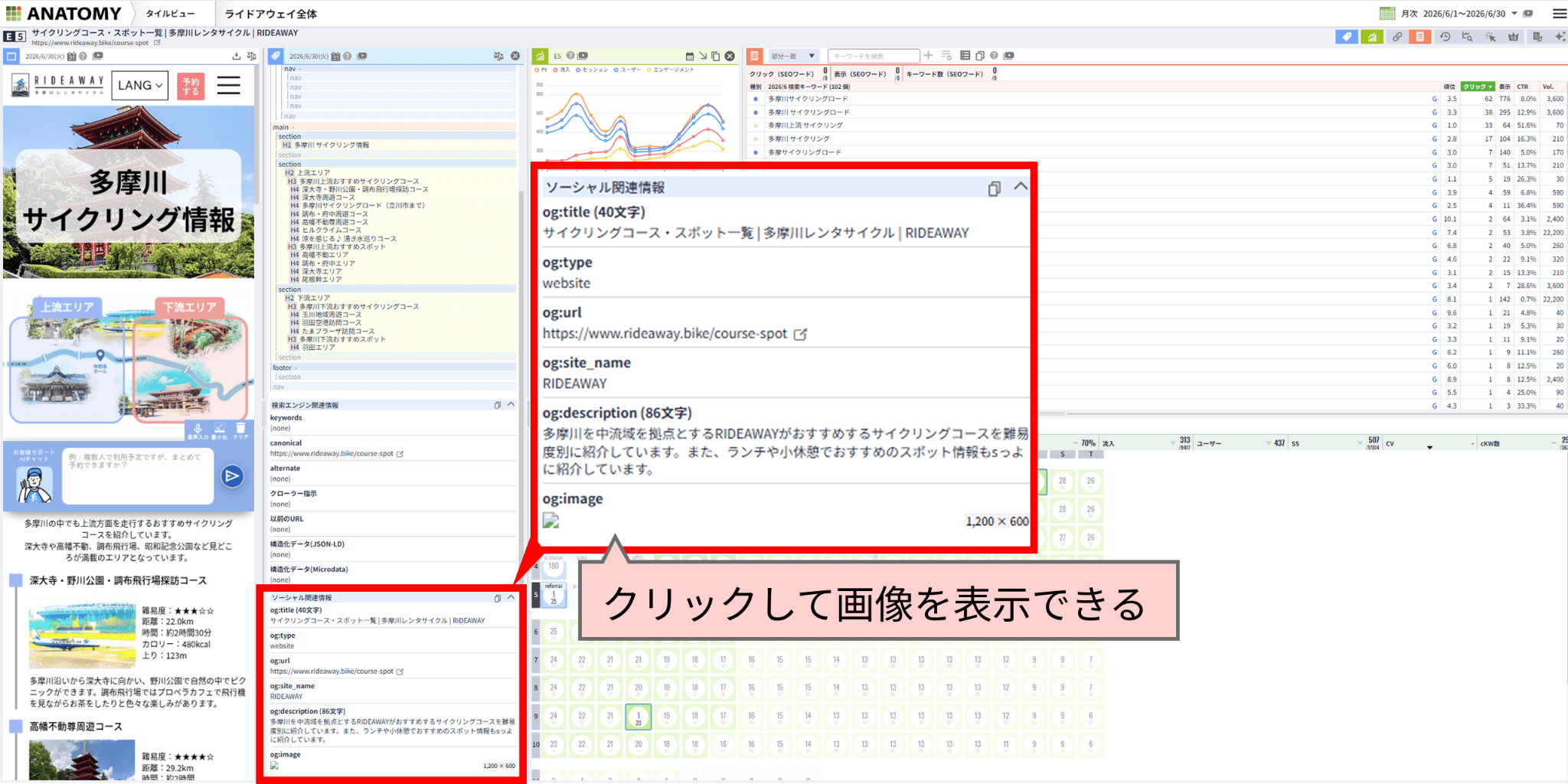Click the blue tag panel toolbar icon

click(1347, 37)
